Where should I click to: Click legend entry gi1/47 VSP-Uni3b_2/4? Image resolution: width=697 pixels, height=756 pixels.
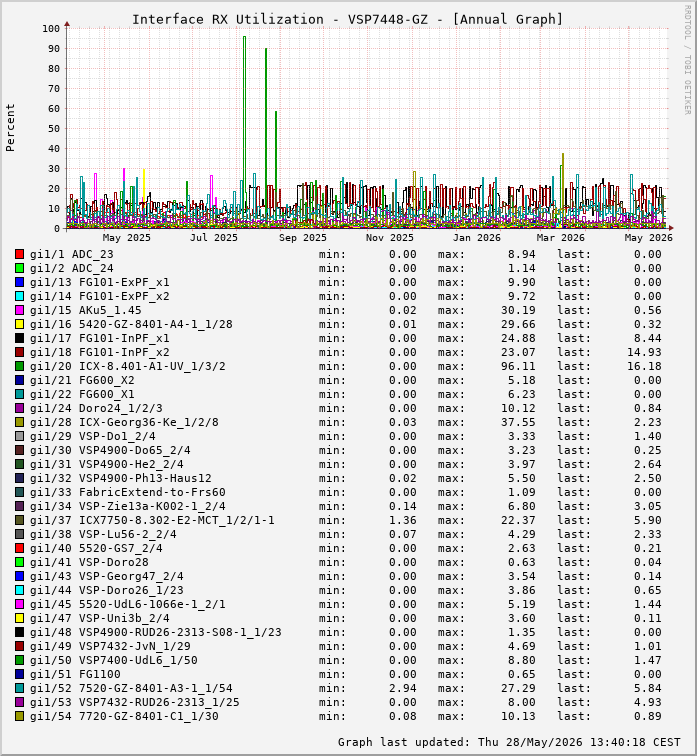(x=99, y=618)
